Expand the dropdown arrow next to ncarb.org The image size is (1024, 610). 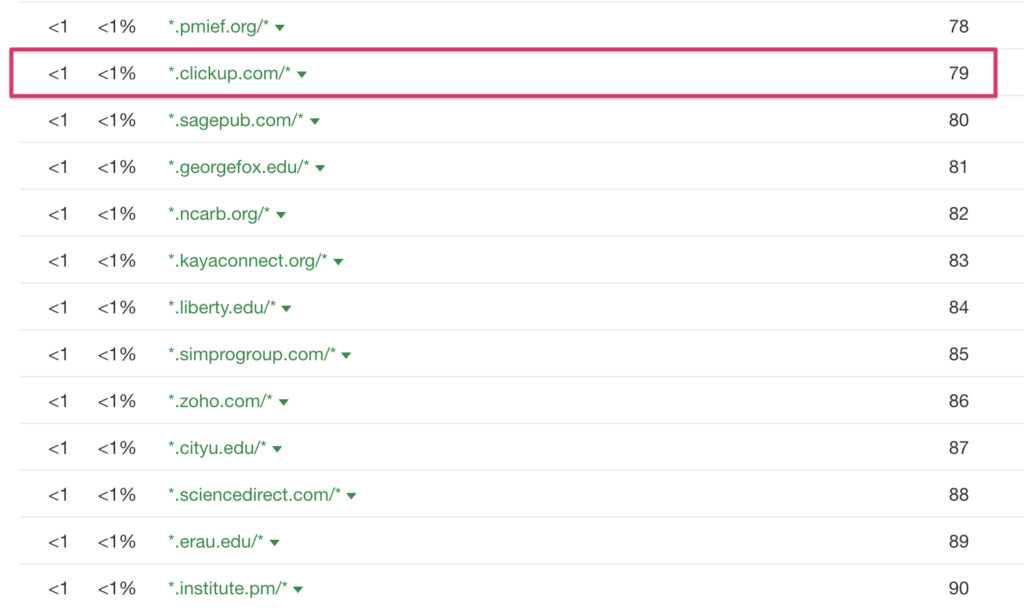281,215
